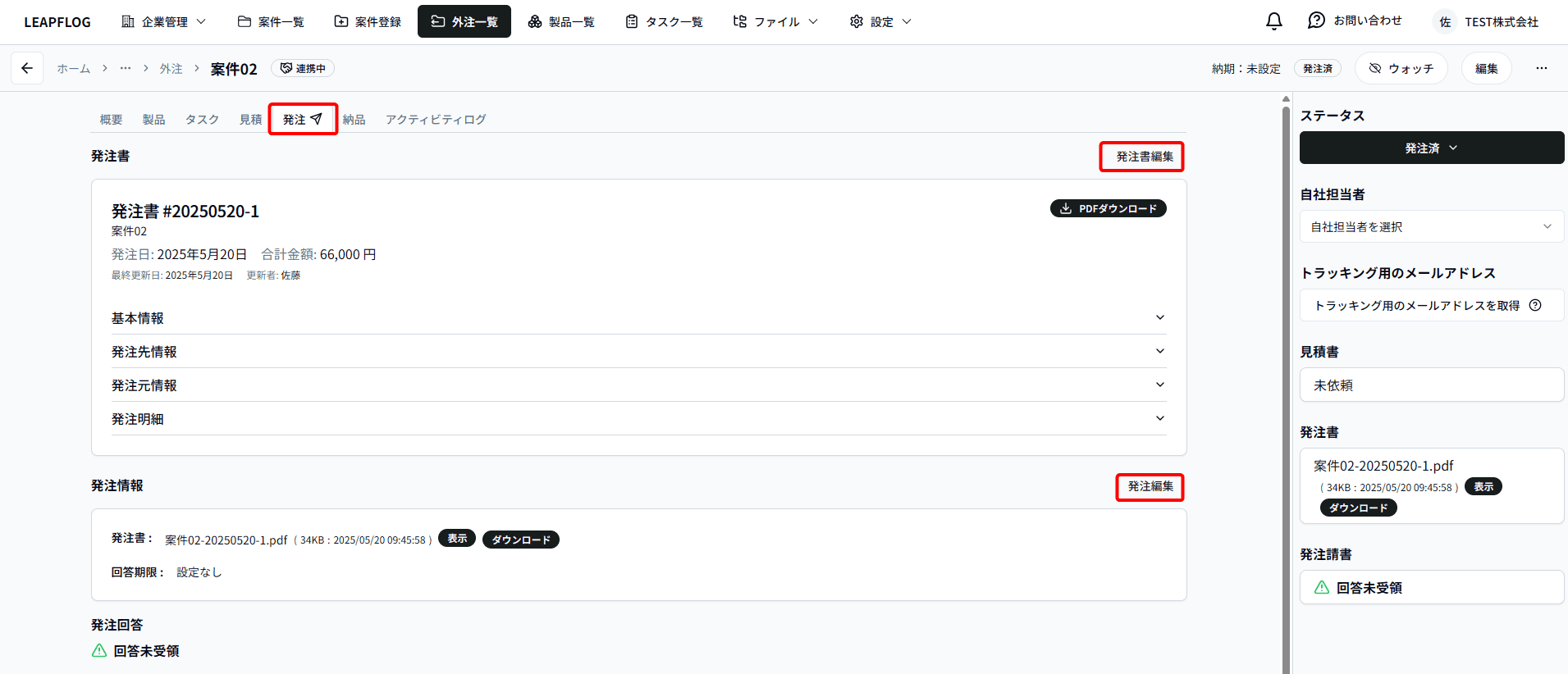The height and width of the screenshot is (674, 1568).
Task: Click the 発注書編集 button
Action: click(x=1142, y=157)
